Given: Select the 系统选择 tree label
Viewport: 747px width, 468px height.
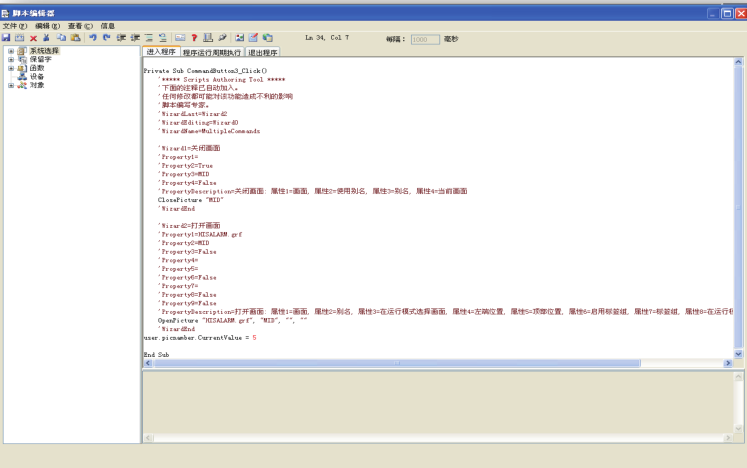Looking at the screenshot, I should click(x=44, y=51).
